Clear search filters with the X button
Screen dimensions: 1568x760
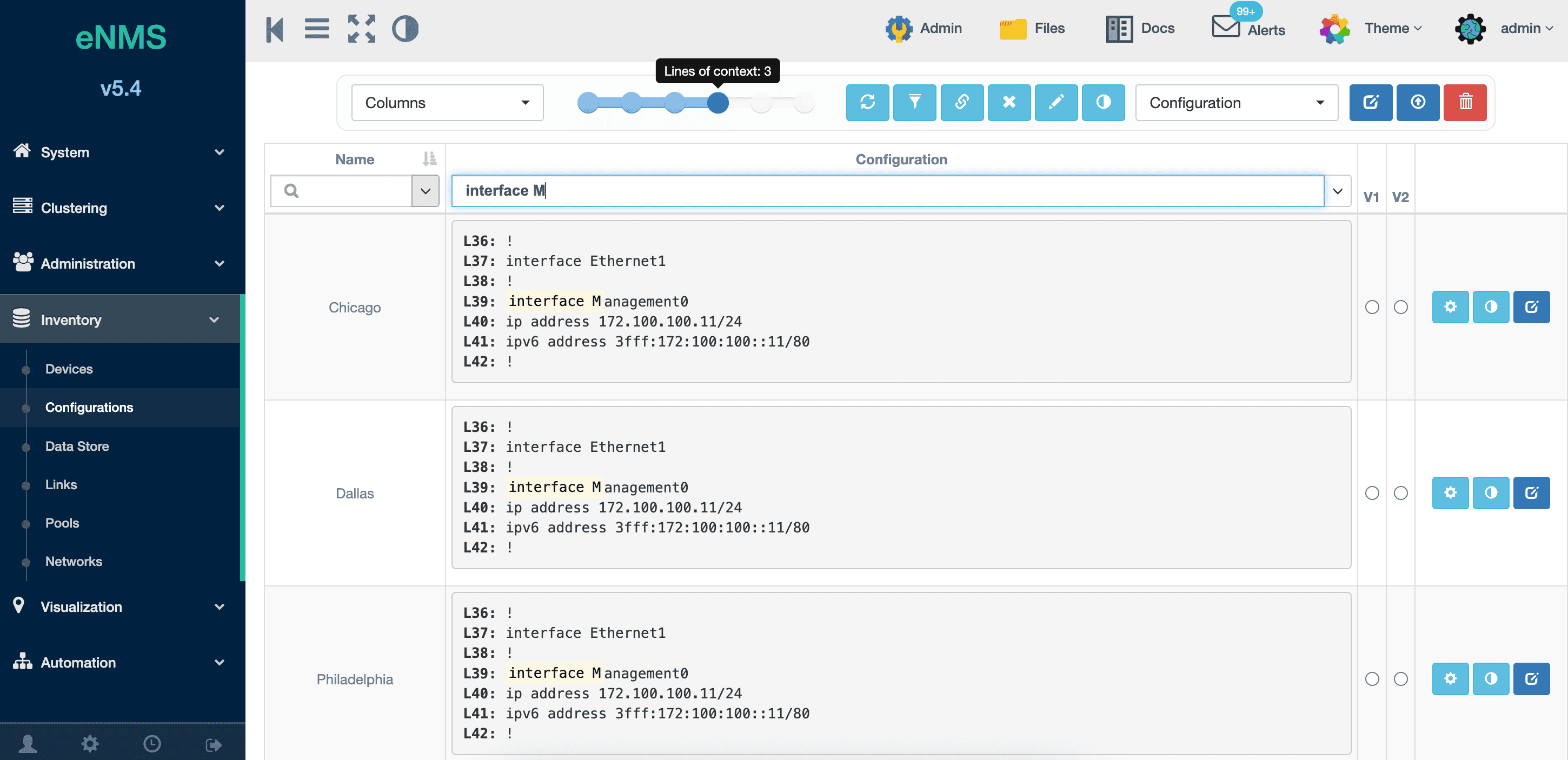pos(1009,102)
